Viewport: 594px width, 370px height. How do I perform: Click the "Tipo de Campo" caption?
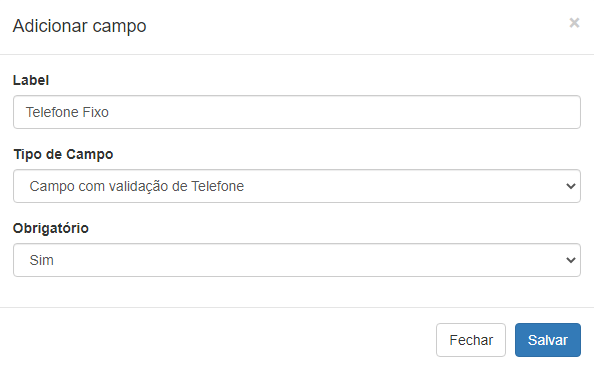tap(63, 155)
